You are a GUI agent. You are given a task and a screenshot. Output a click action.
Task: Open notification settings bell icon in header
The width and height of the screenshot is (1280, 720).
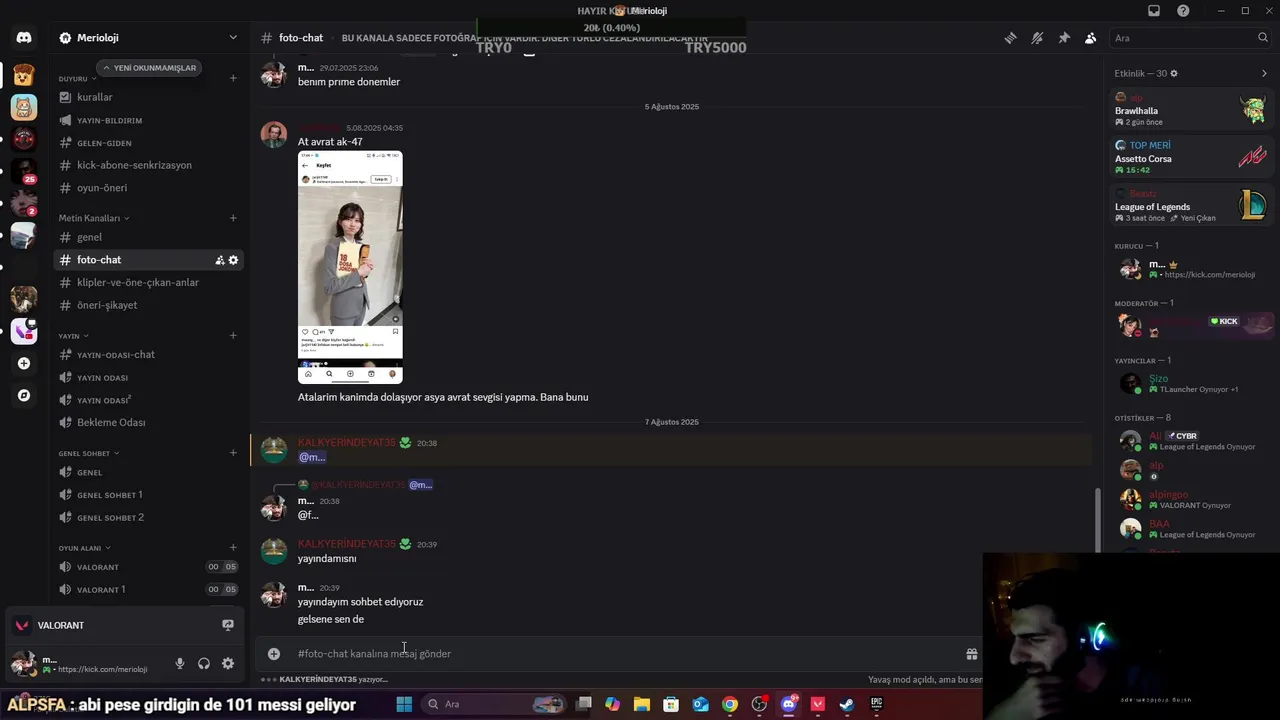pyautogui.click(x=1037, y=38)
